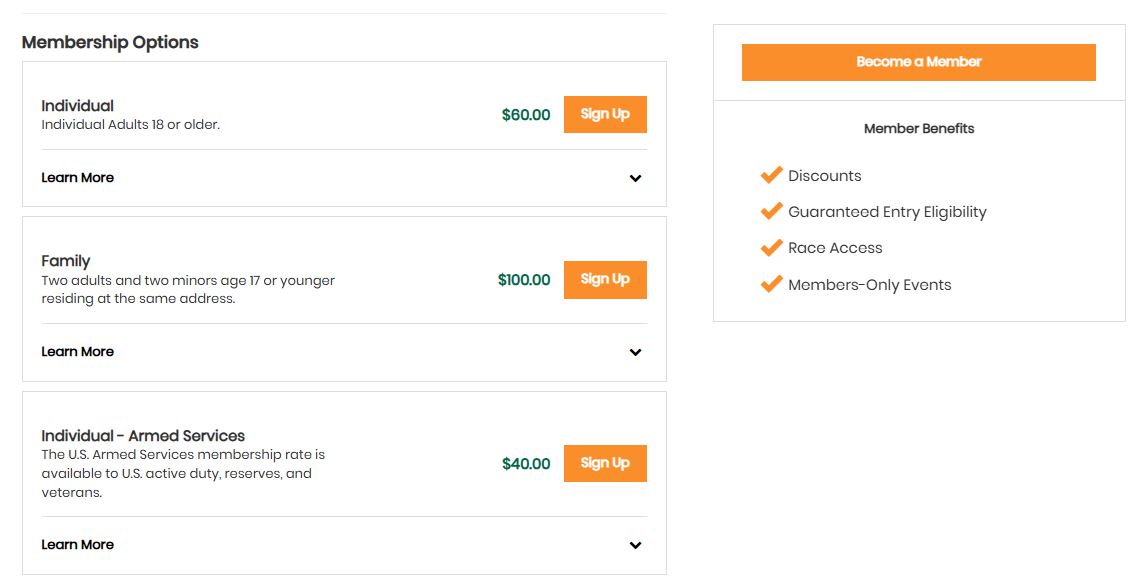Click the Become a Member button
The height and width of the screenshot is (580, 1144).
[x=918, y=61]
